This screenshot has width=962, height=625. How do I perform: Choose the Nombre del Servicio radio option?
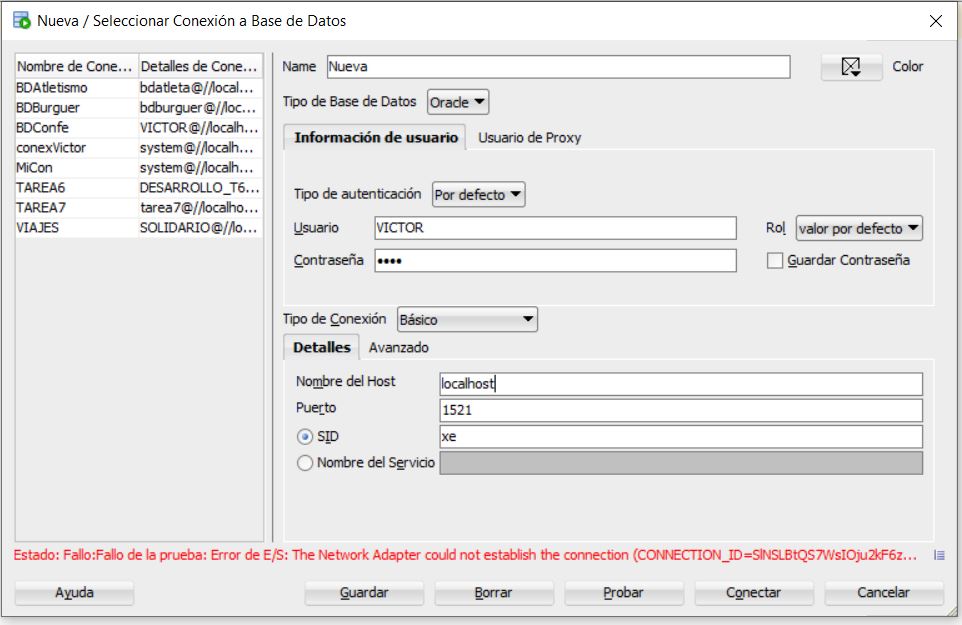click(x=305, y=463)
